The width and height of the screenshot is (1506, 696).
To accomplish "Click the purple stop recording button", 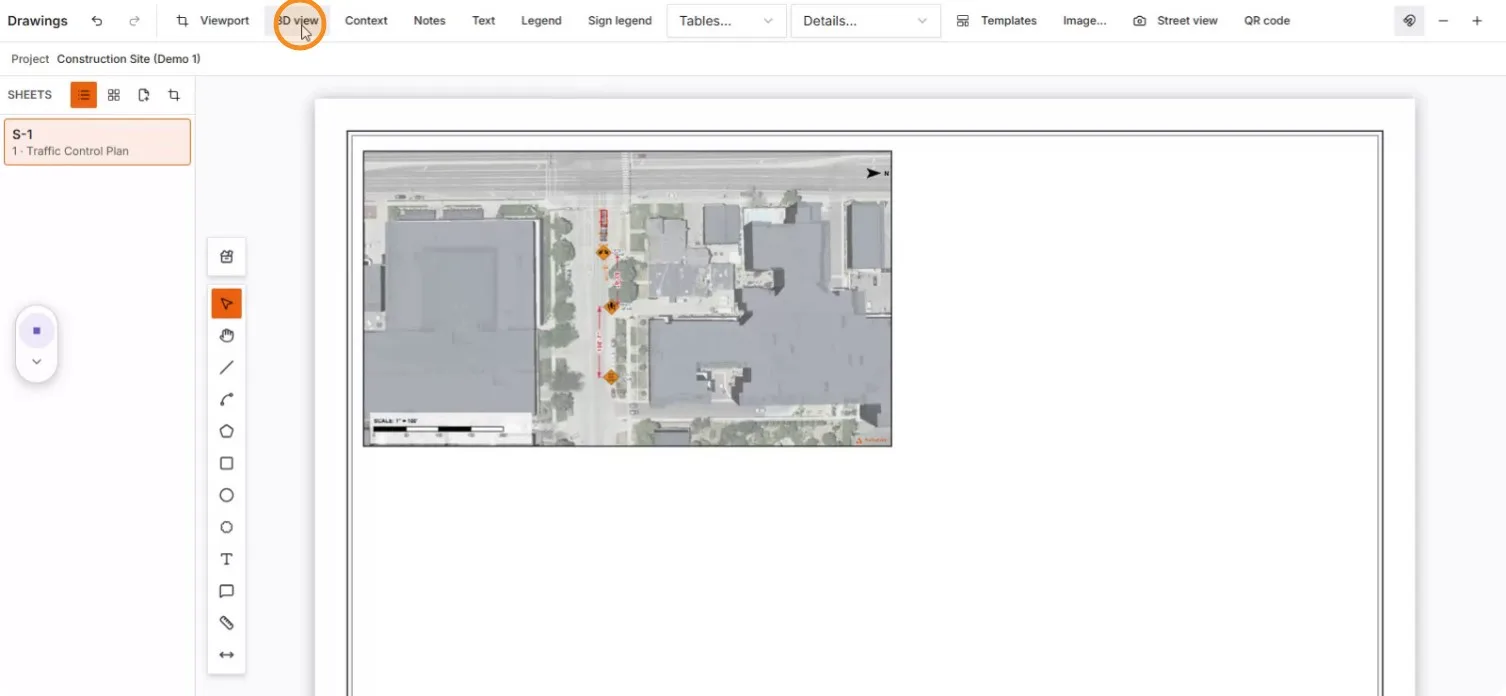I will (37, 330).
